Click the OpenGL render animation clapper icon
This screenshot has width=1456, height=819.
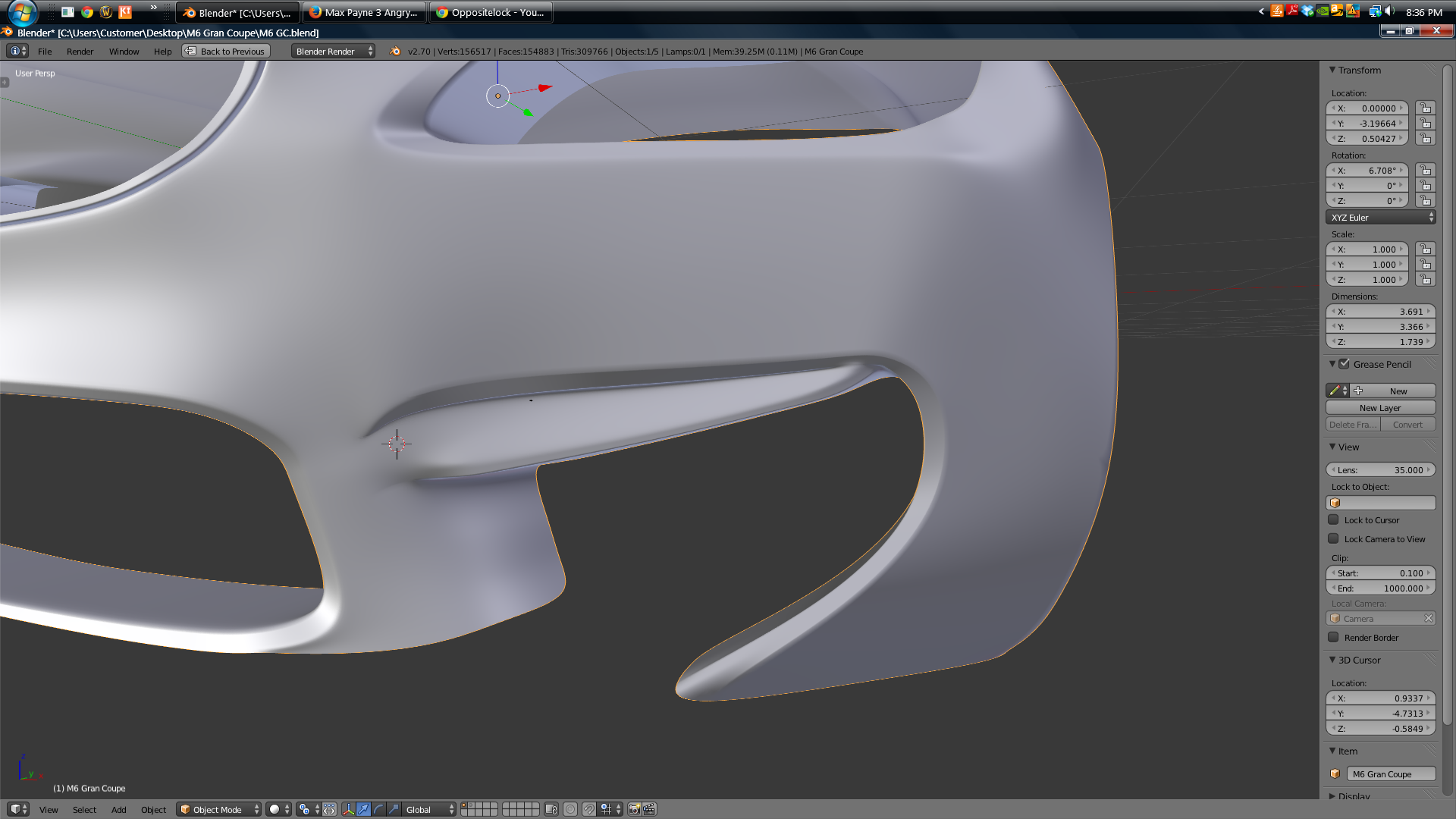click(649, 809)
